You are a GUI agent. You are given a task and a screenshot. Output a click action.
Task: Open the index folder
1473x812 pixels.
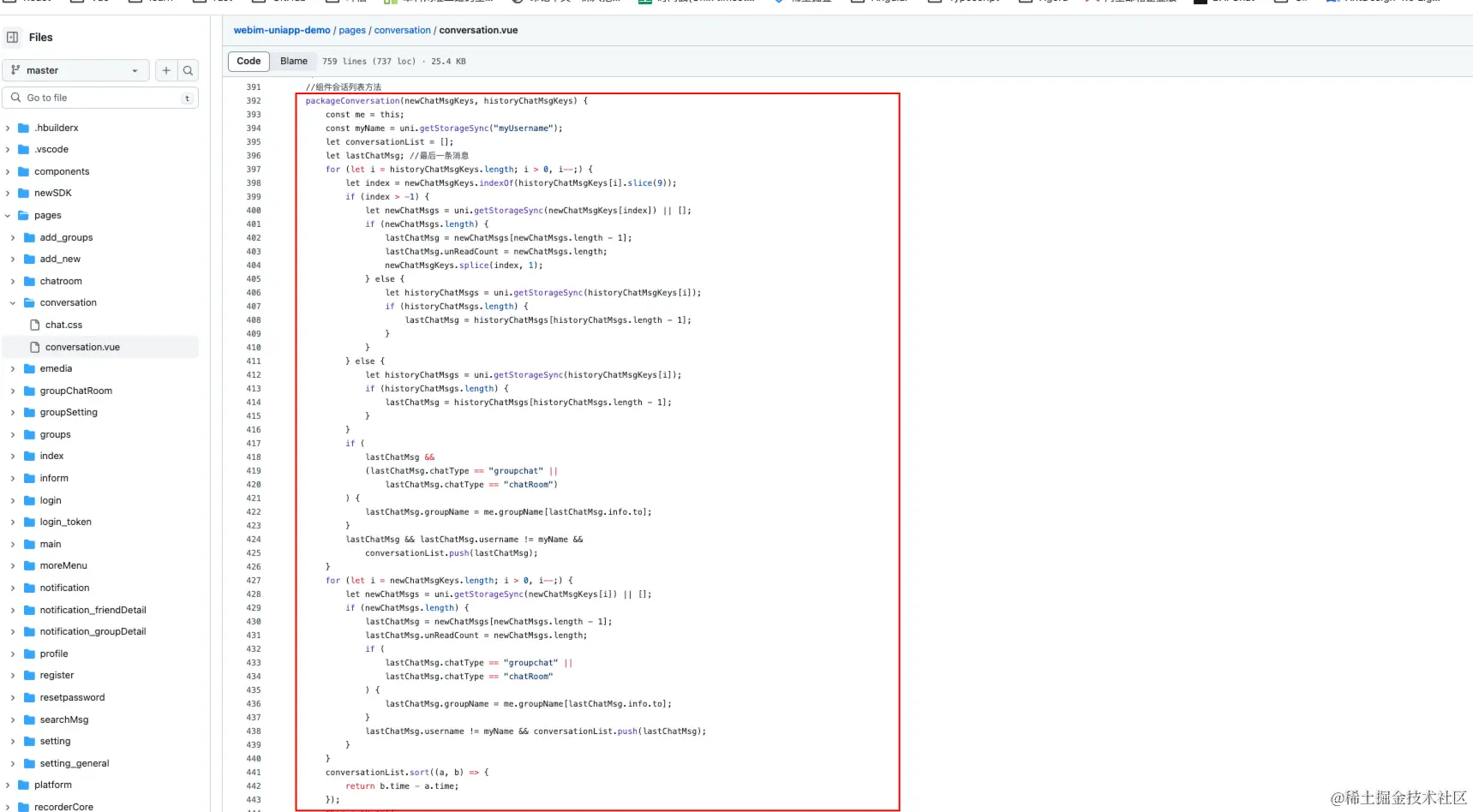[x=51, y=456]
